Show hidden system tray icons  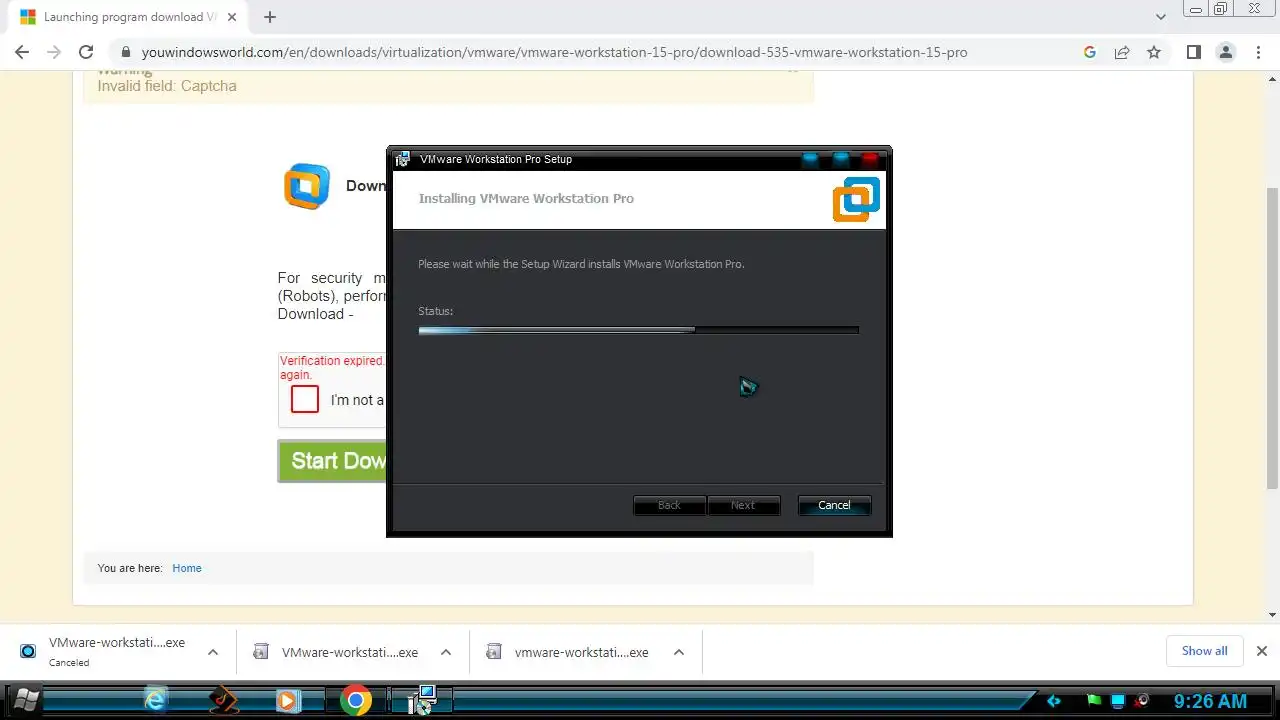coord(1053,701)
